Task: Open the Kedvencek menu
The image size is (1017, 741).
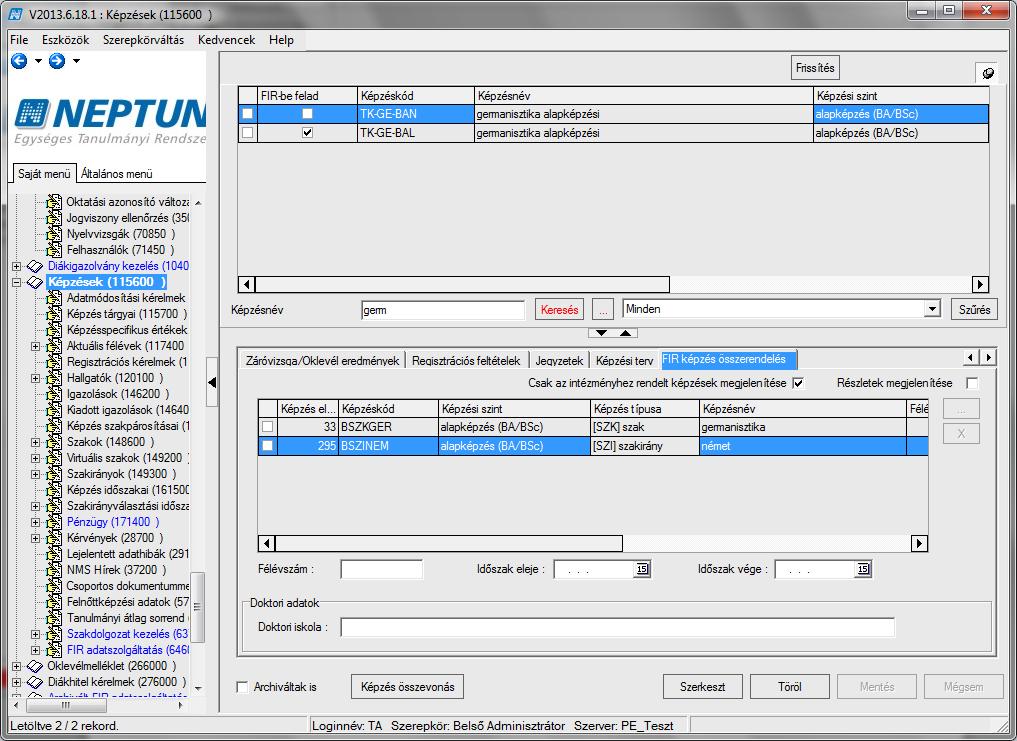Action: [x=226, y=40]
